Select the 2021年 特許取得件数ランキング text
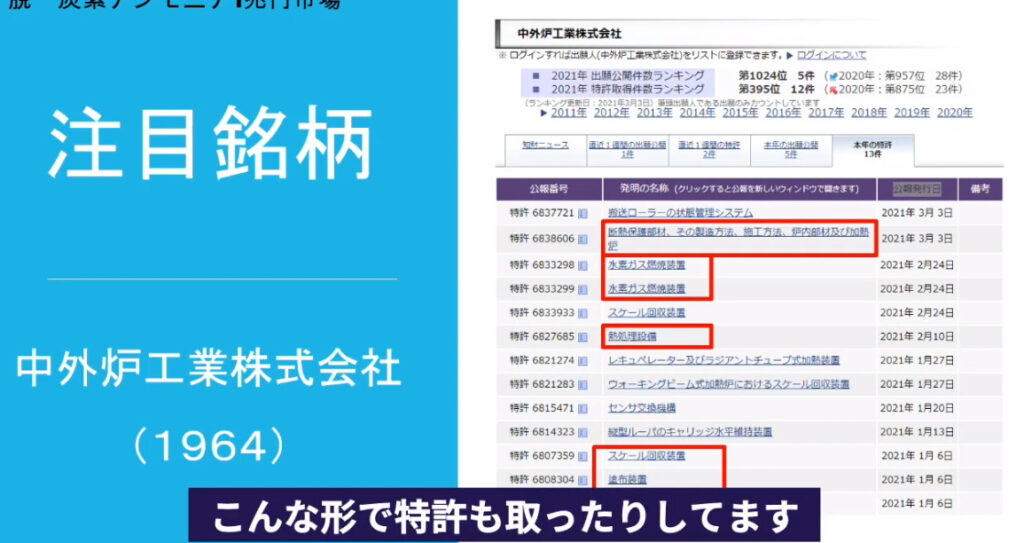The width and height of the screenshot is (1024, 543). (628, 89)
